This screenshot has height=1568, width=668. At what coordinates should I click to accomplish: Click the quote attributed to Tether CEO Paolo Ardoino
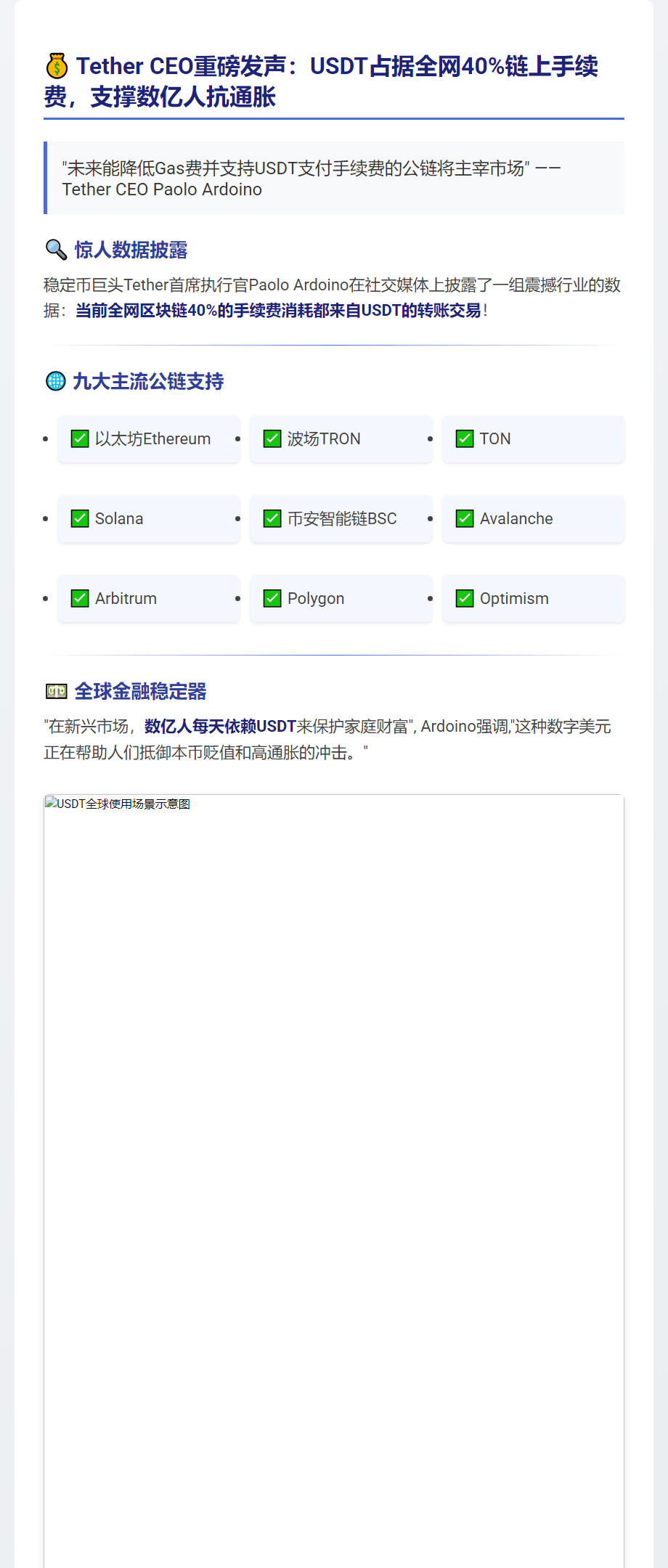pos(334,178)
